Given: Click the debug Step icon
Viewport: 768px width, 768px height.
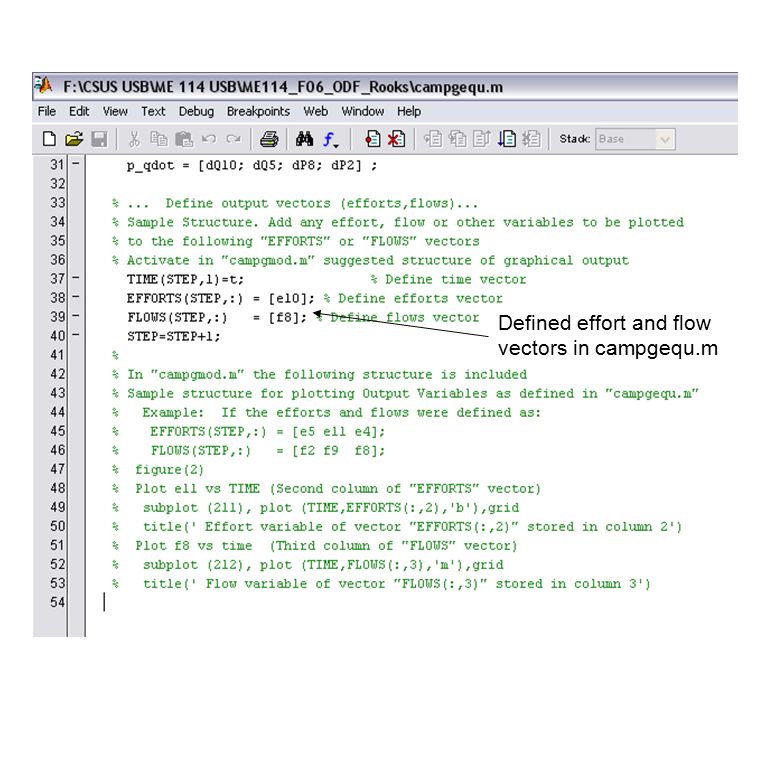Looking at the screenshot, I should pyautogui.click(x=432, y=139).
